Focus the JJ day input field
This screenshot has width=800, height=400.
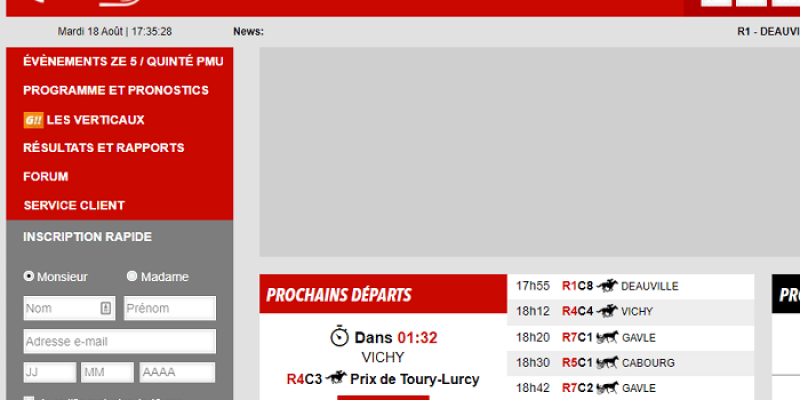click(50, 372)
